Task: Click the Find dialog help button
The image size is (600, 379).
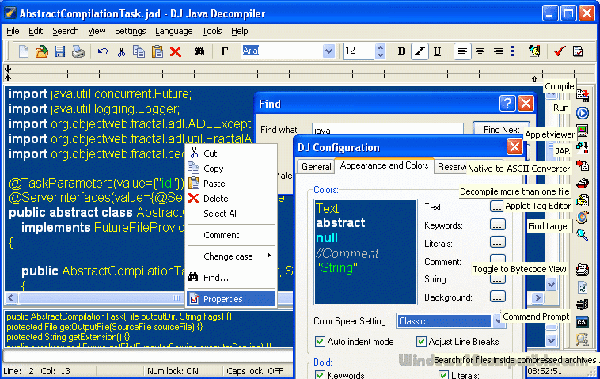Action: (x=507, y=104)
